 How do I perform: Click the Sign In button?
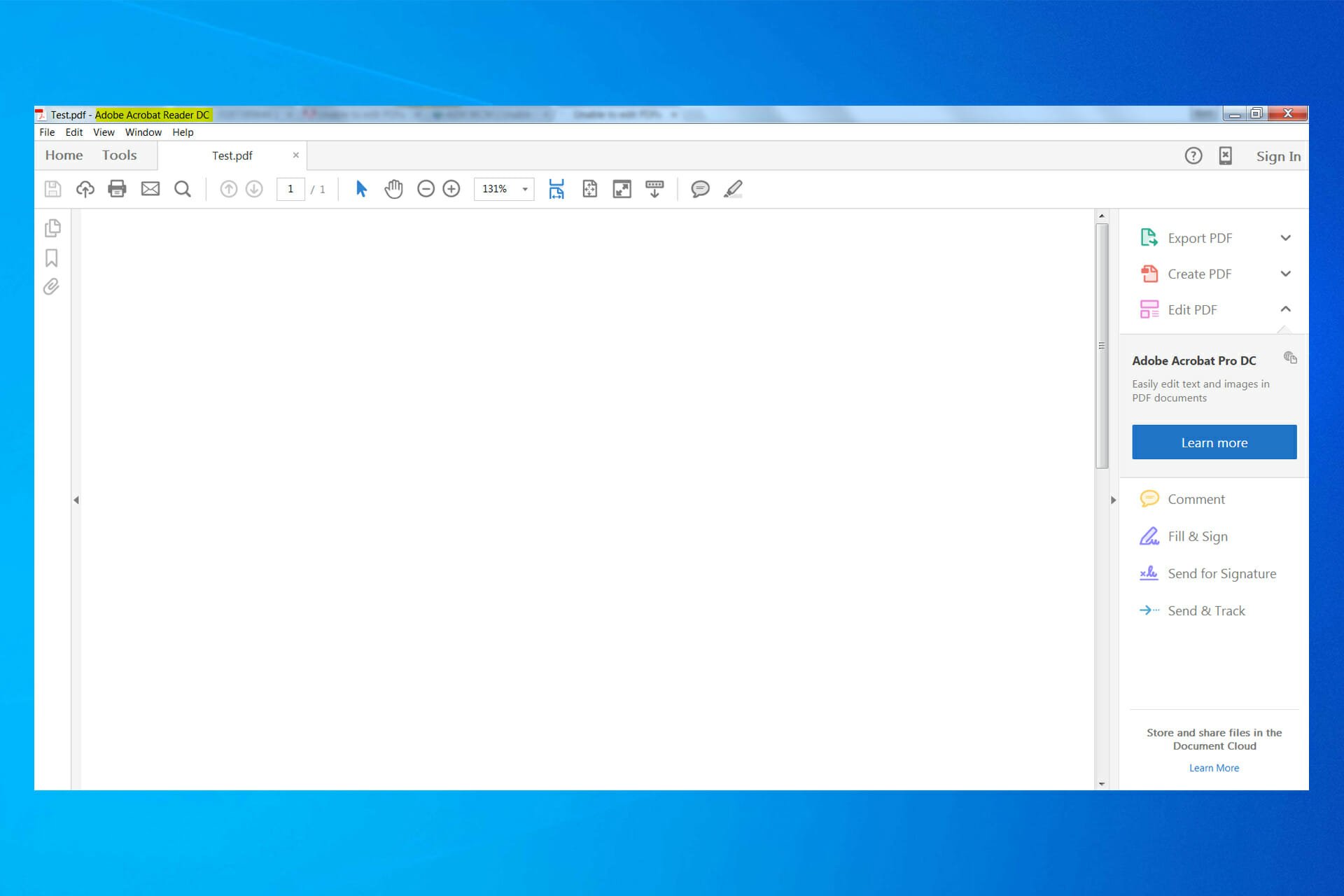tap(1278, 156)
